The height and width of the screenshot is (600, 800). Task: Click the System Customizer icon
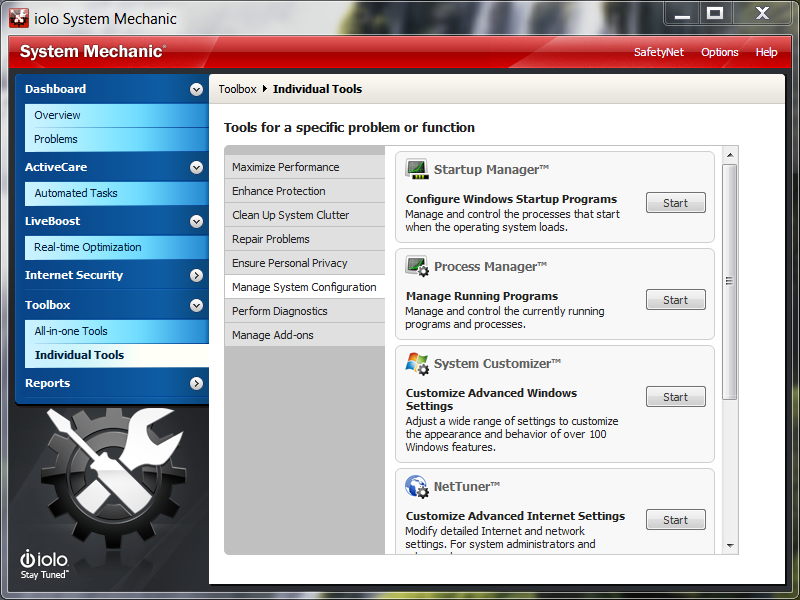[x=417, y=363]
